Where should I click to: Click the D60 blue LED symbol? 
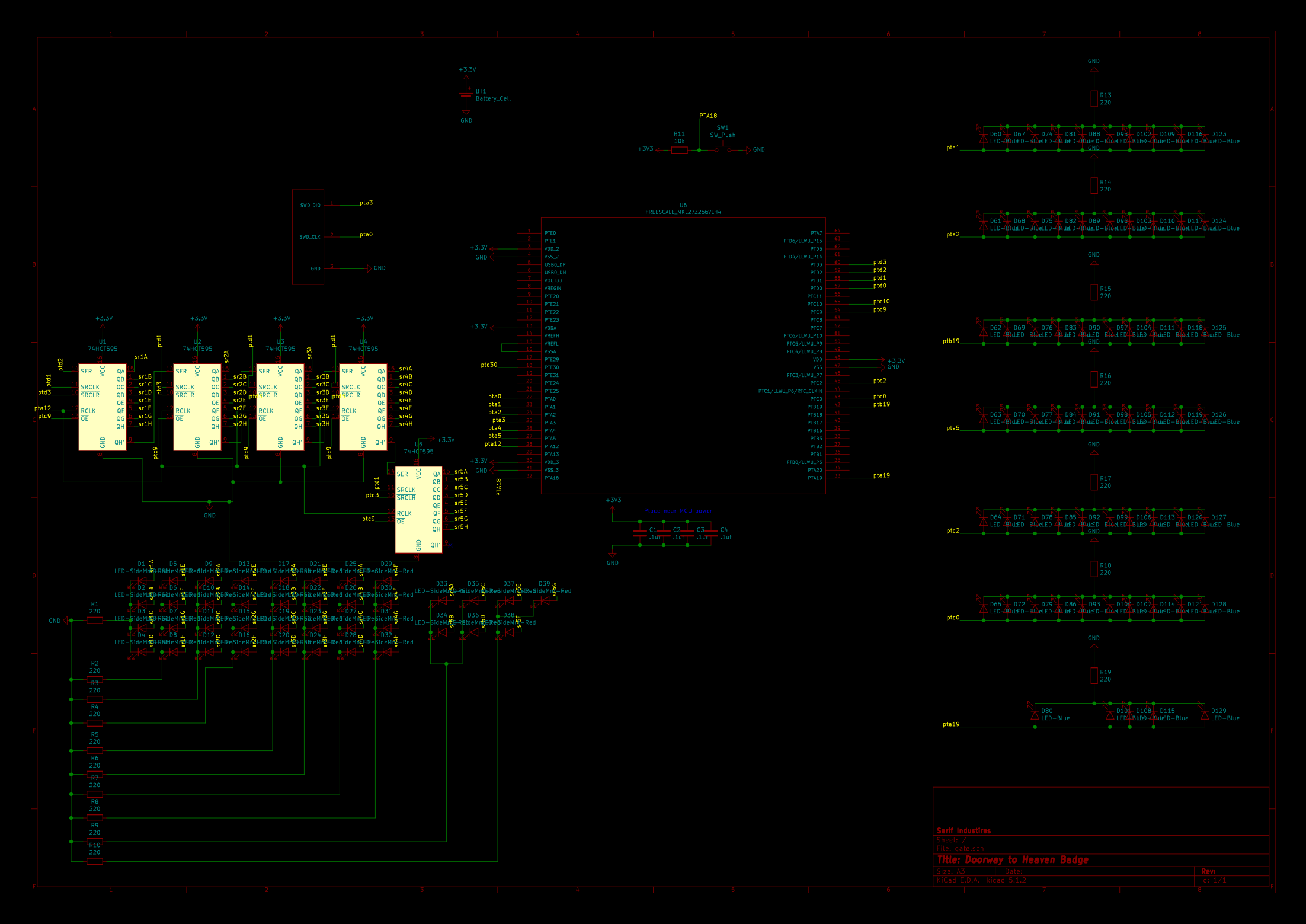(x=984, y=138)
